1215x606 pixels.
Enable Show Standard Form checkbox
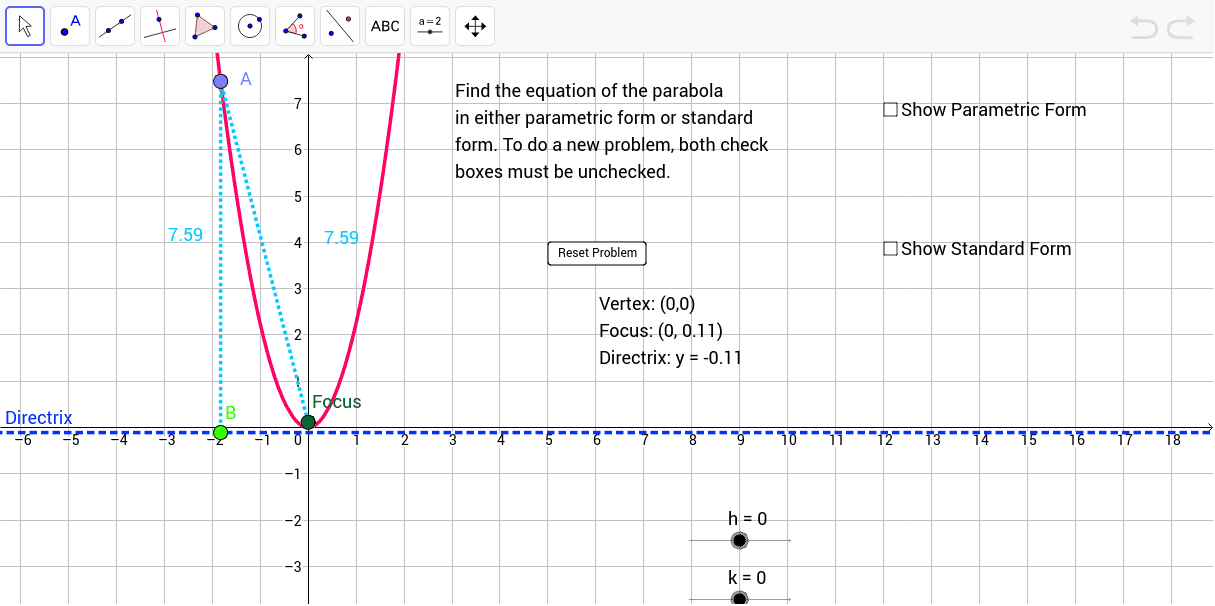pyautogui.click(x=890, y=249)
